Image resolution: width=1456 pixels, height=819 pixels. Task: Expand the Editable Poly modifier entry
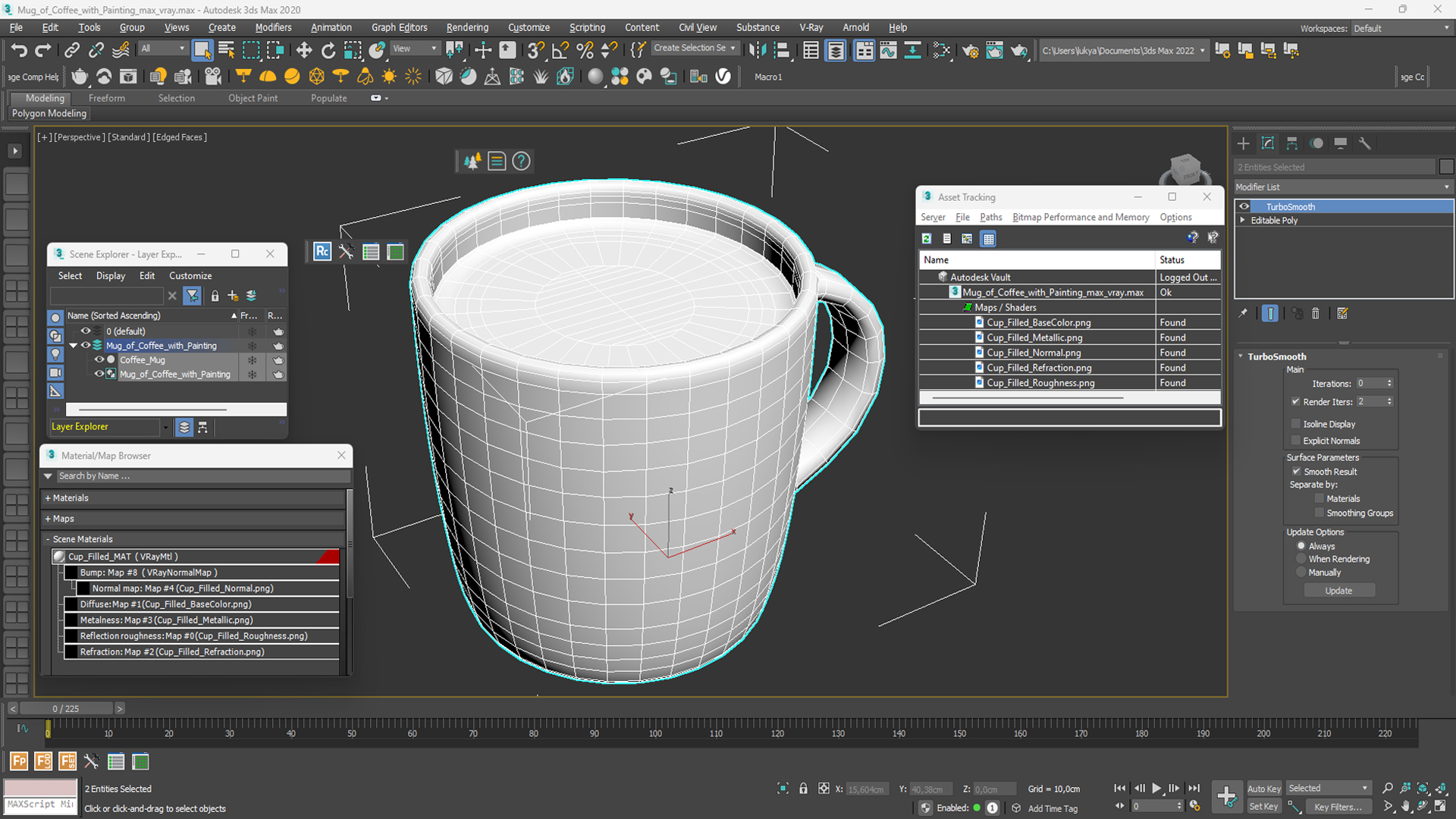tap(1242, 220)
